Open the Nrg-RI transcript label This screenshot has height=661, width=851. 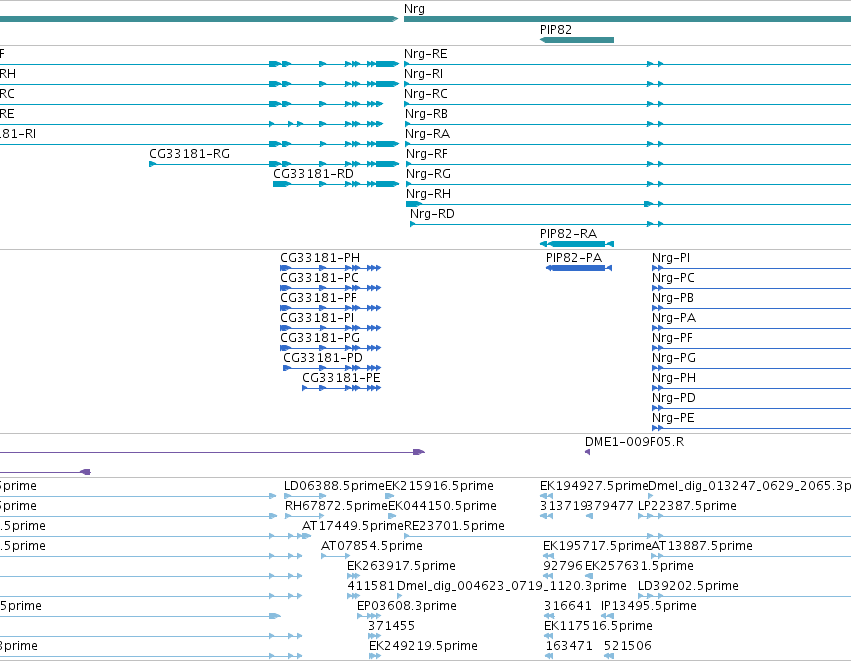[x=423, y=74]
